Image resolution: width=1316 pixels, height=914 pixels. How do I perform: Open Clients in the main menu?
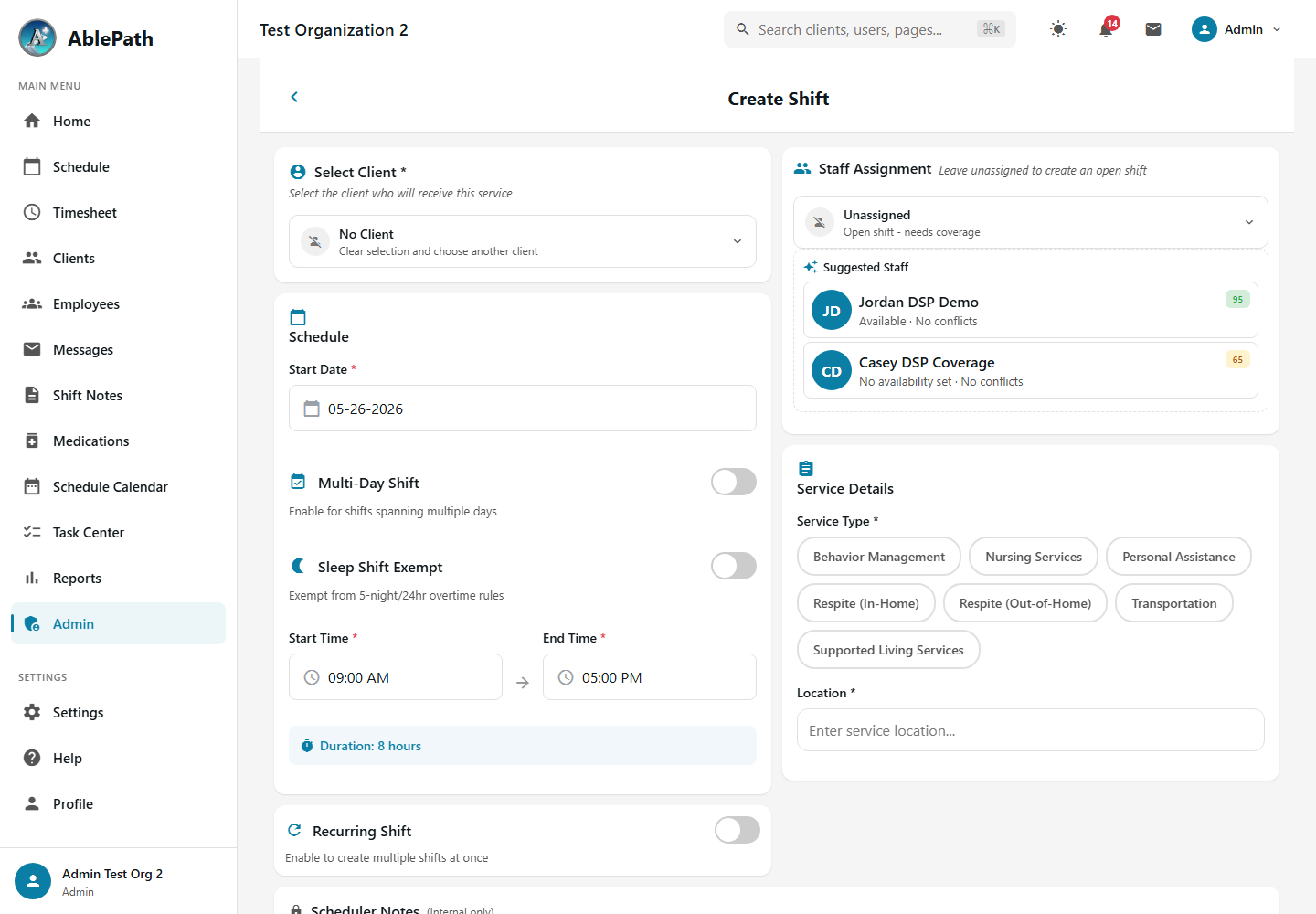pyautogui.click(x=118, y=258)
